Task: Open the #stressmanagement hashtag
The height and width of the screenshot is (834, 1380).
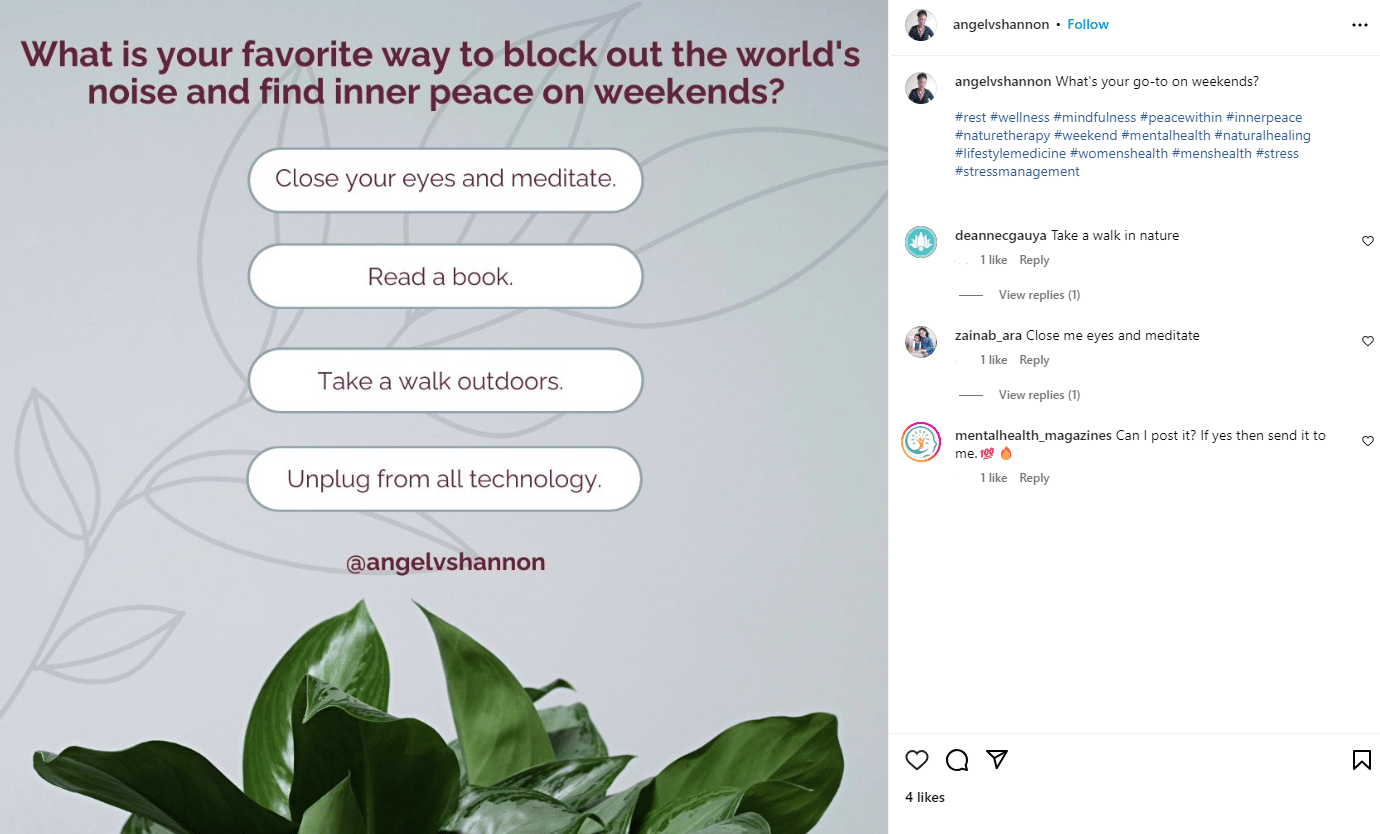Action: point(1017,171)
